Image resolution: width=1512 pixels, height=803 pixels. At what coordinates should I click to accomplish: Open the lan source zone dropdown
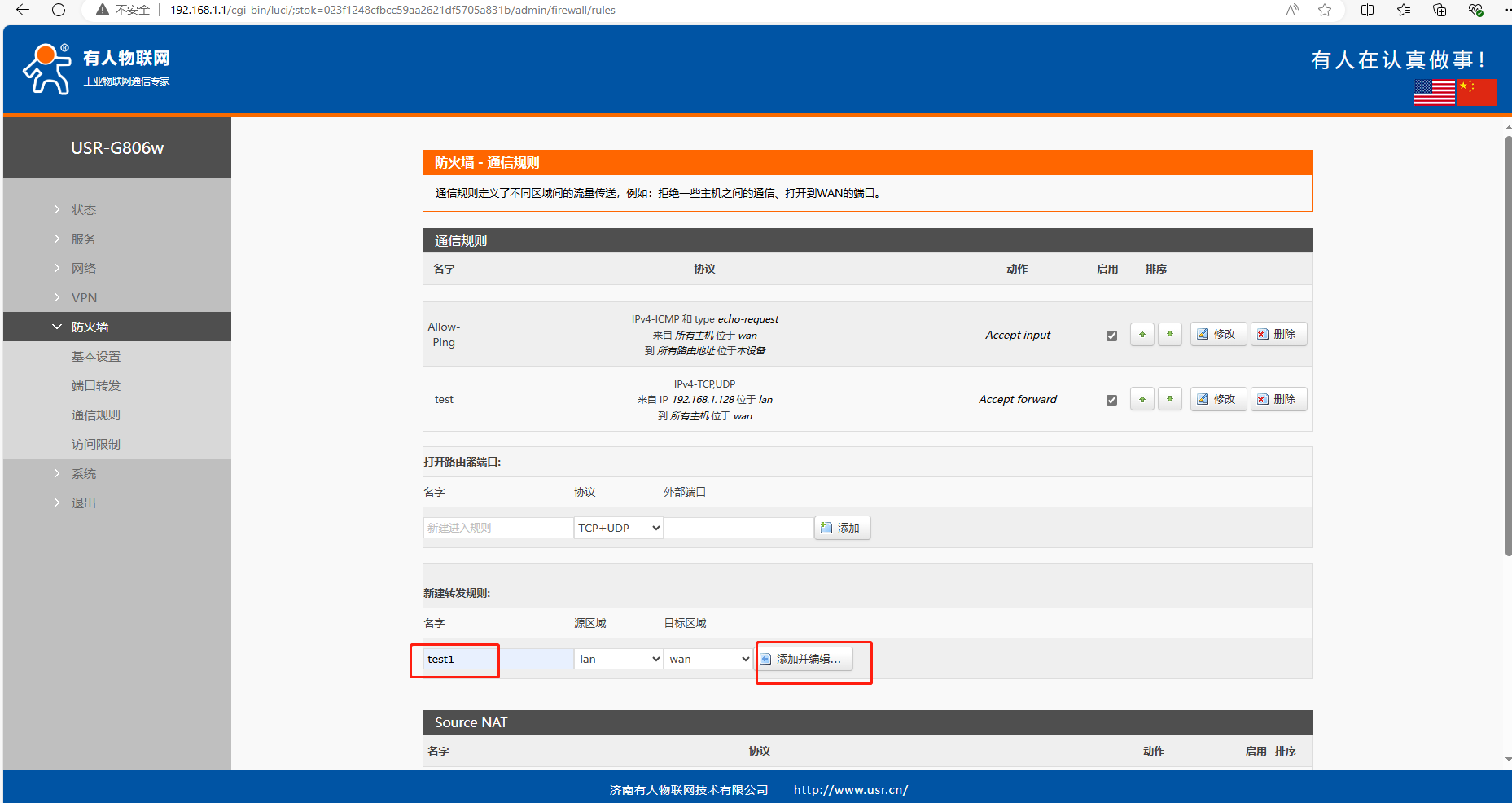[x=618, y=659]
